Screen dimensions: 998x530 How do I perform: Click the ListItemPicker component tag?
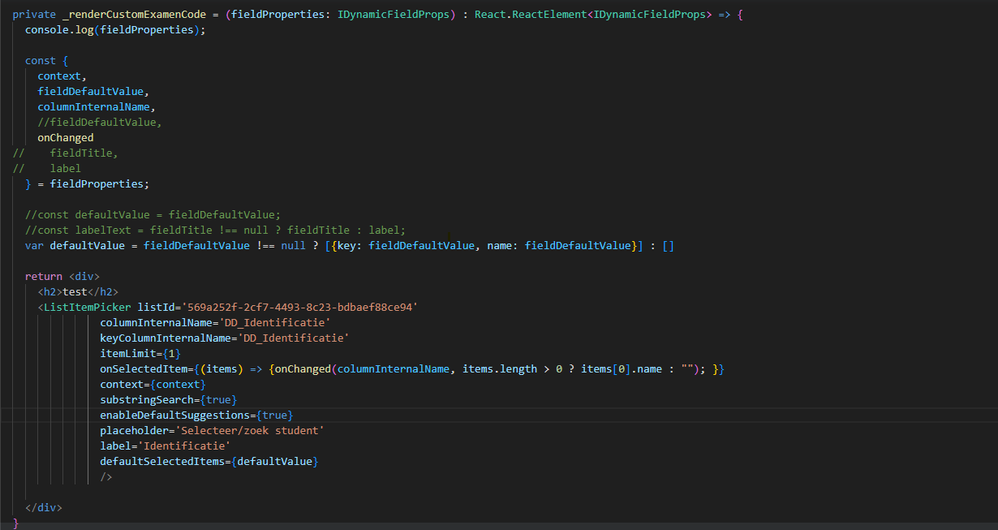pos(87,307)
